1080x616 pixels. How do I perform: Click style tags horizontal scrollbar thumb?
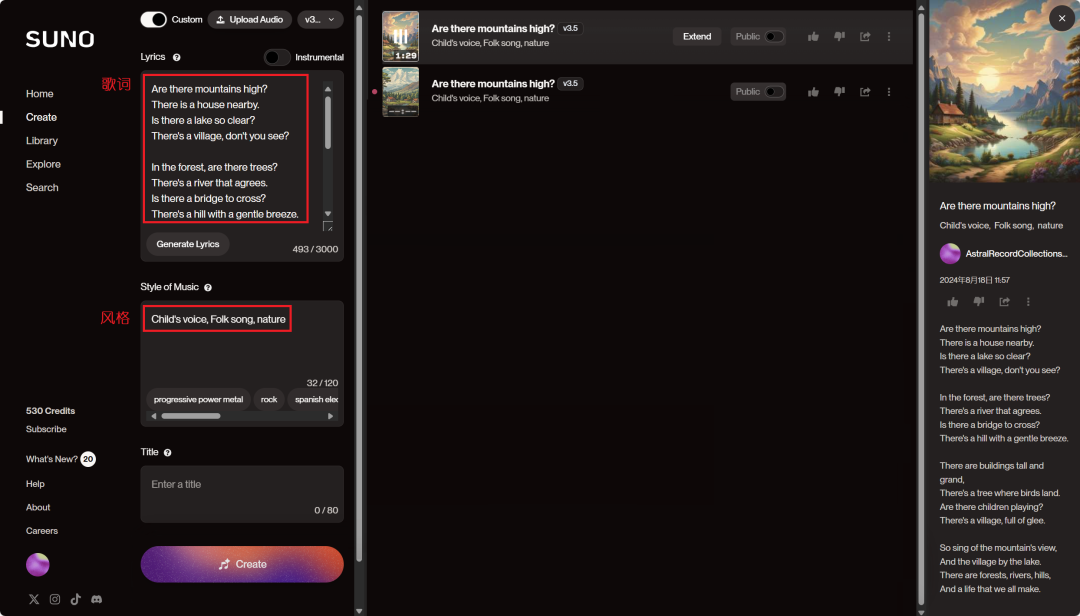pyautogui.click(x=191, y=416)
